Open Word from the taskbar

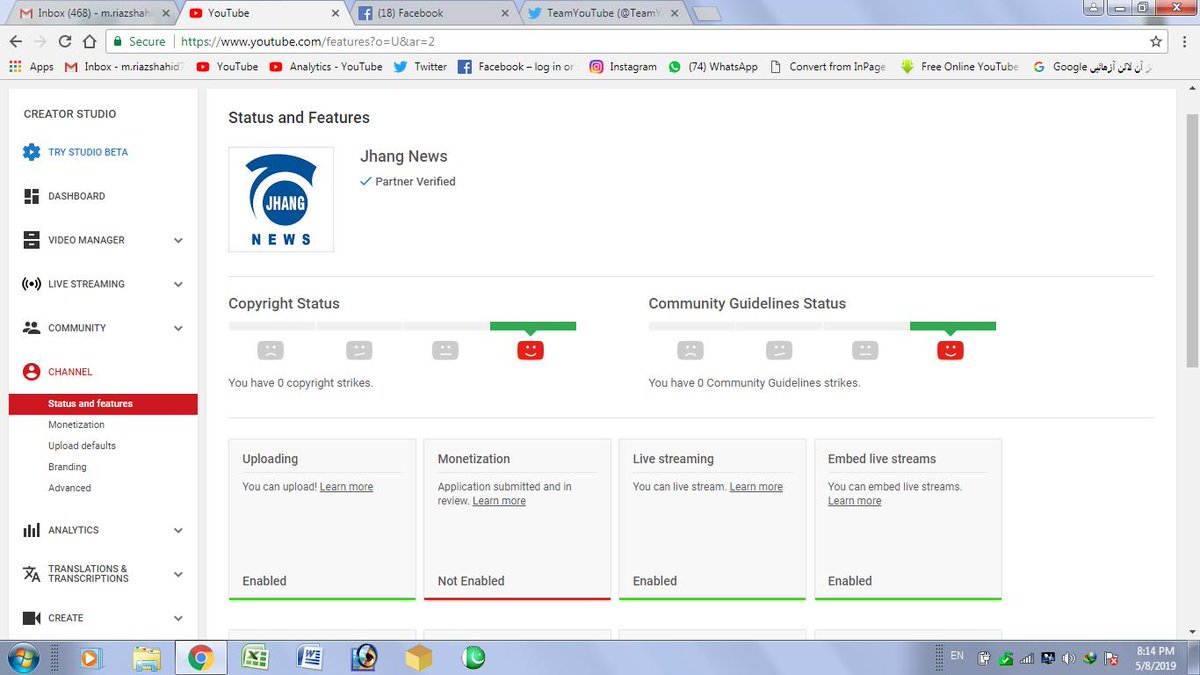point(310,657)
